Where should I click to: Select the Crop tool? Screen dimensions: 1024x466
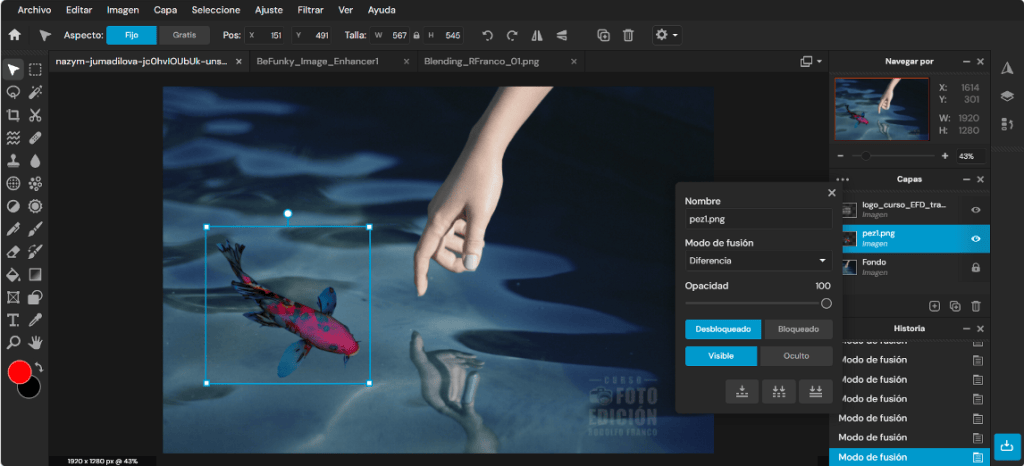[13, 116]
